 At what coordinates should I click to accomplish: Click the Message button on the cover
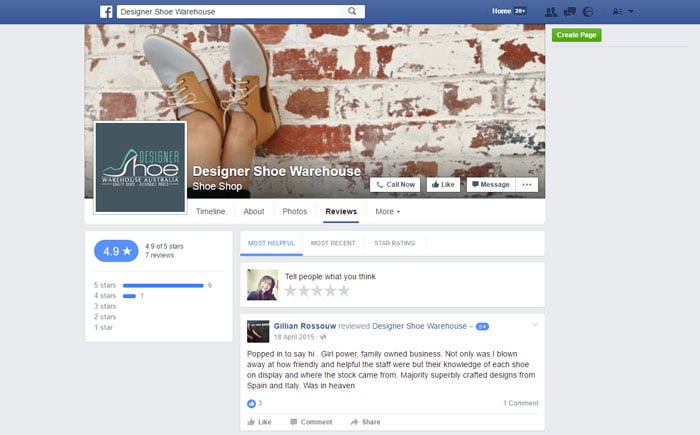[x=491, y=184]
